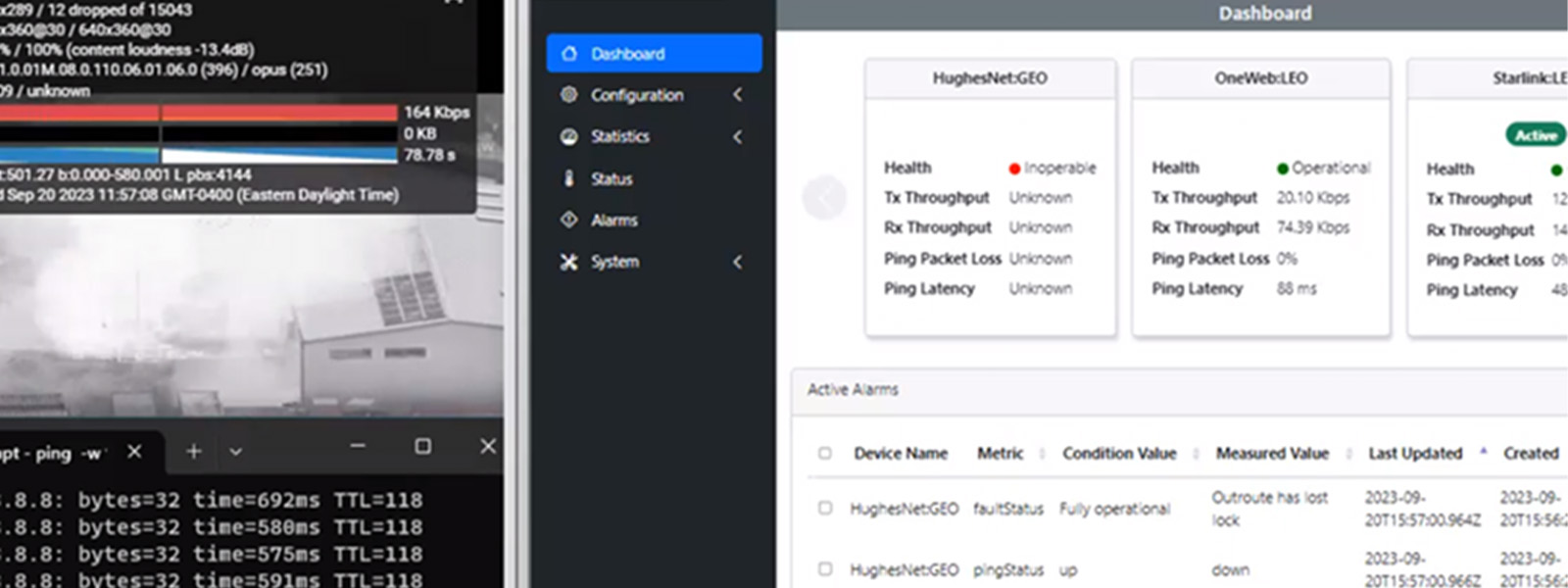Open a new terminal tab with plus icon

194,451
